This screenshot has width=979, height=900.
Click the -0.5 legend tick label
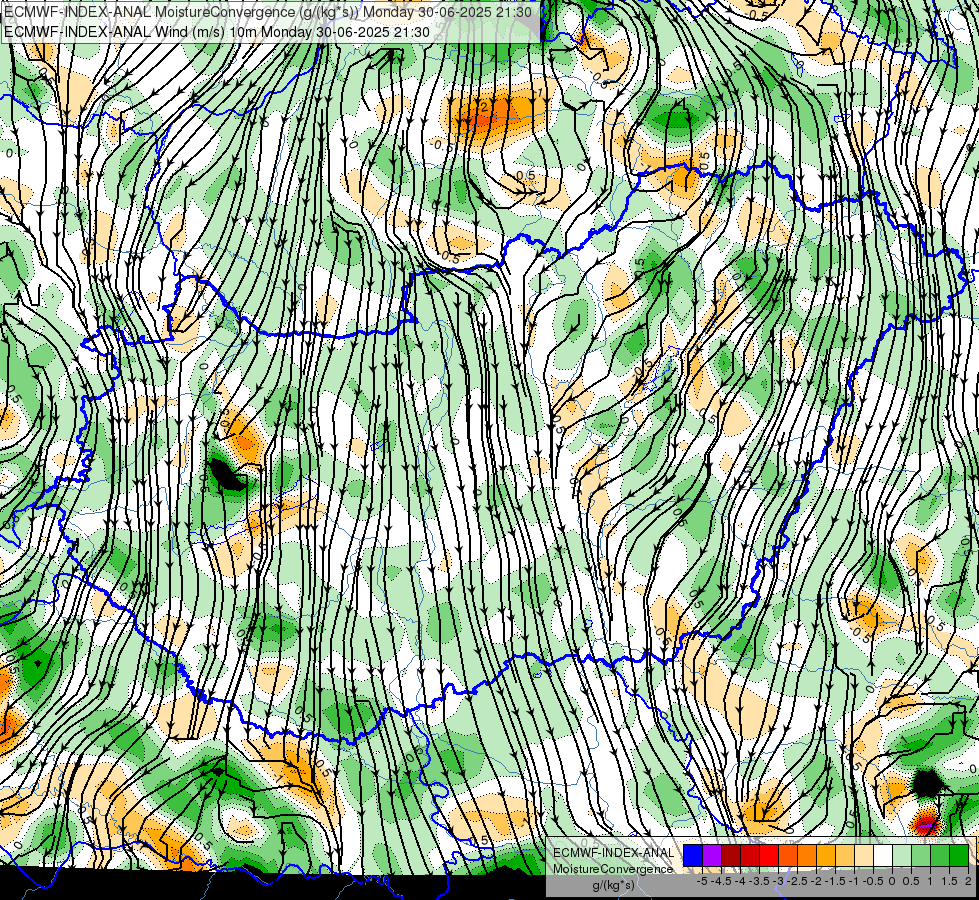(x=873, y=881)
